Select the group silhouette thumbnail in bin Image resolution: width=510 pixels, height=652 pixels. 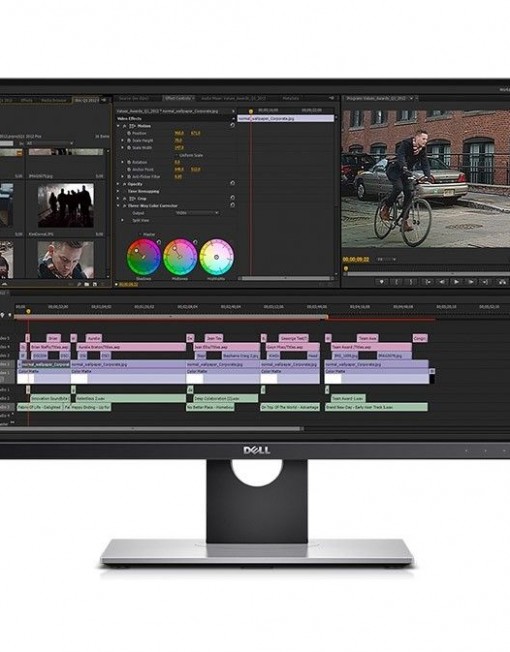pyautogui.click(x=66, y=205)
